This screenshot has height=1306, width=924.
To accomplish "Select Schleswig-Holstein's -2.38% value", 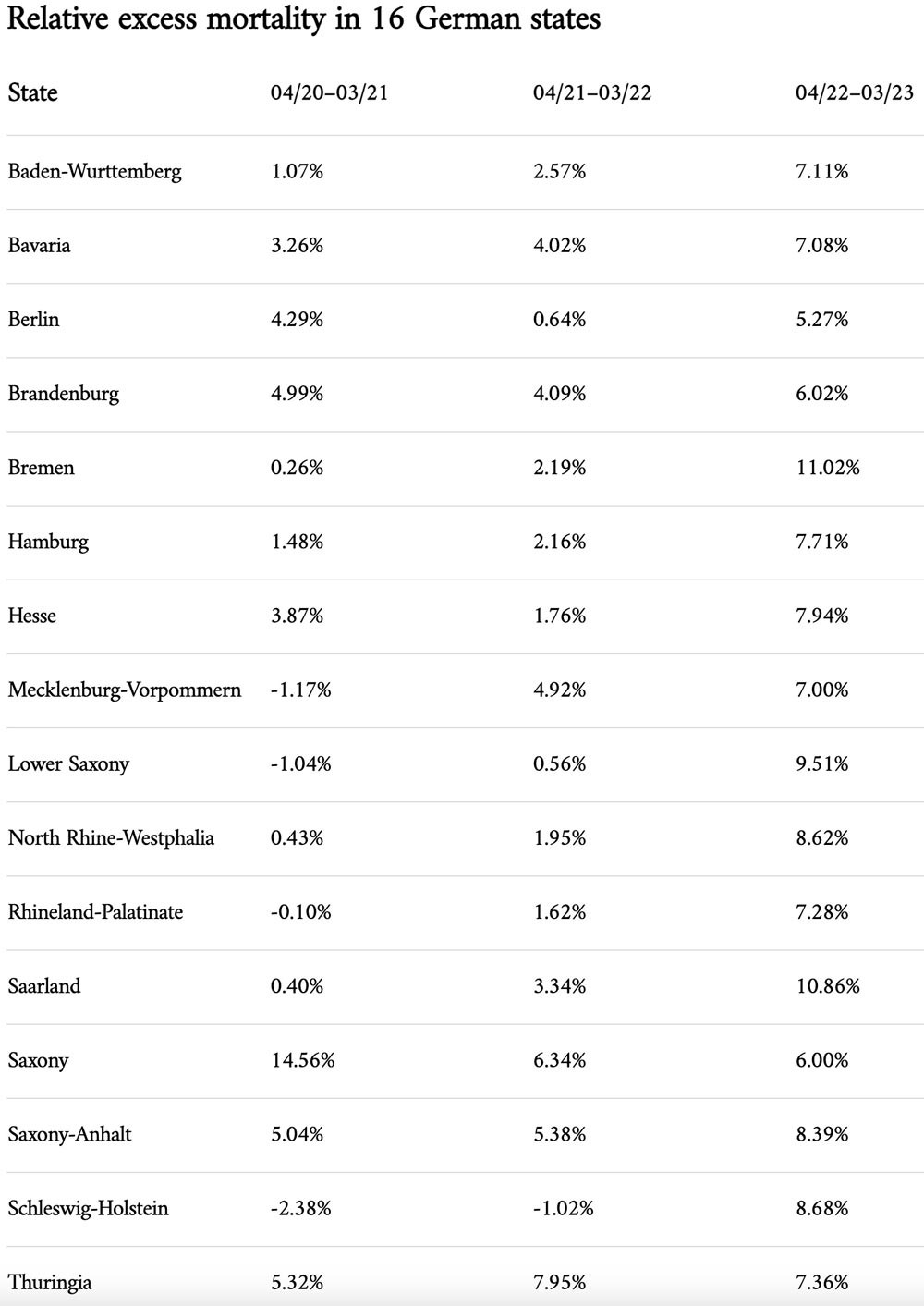I will point(301,1208).
